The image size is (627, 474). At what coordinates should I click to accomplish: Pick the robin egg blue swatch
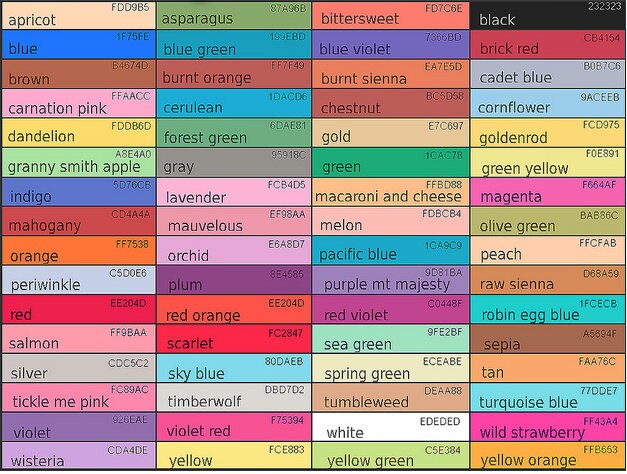coord(548,310)
